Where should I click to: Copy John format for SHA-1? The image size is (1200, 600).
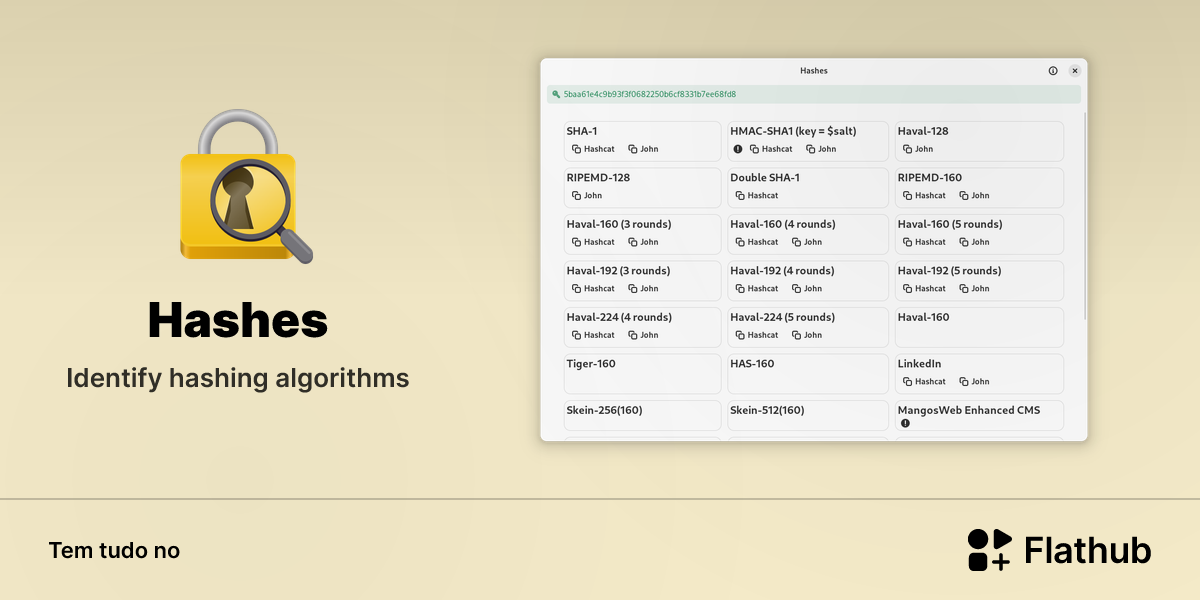point(643,149)
